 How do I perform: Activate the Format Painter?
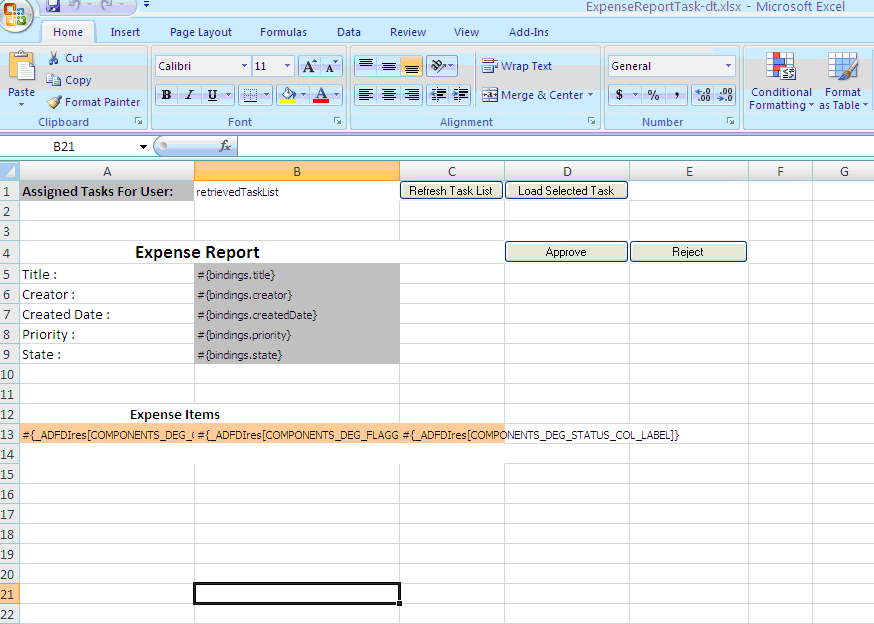tap(94, 102)
